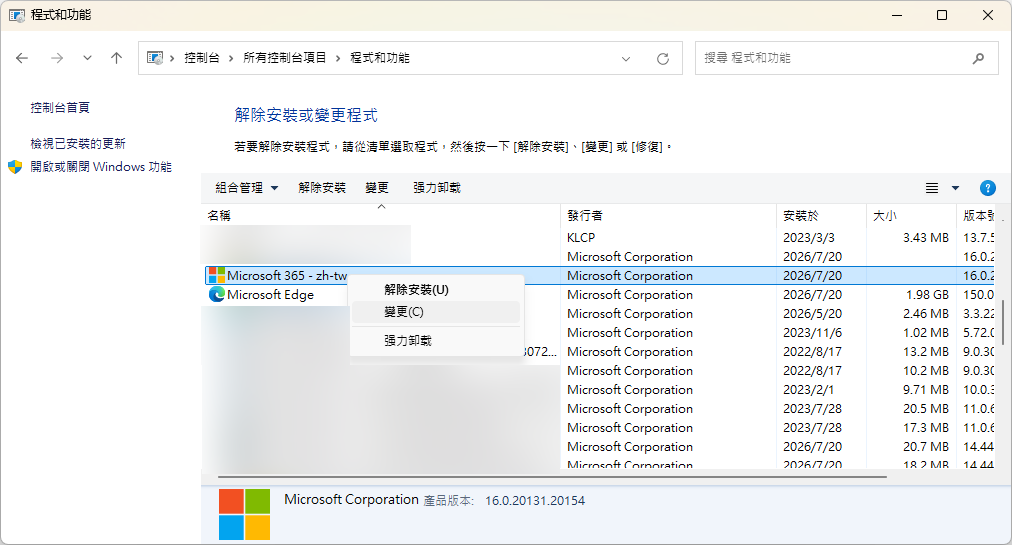Click the view layout icon
Viewport: 1012px width, 545px height.
click(x=932, y=188)
